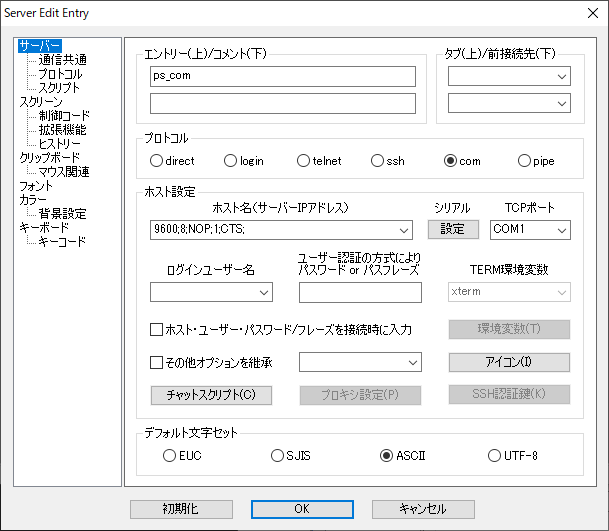Open フォント settings in tree
The width and height of the screenshot is (609, 531).
tap(36, 186)
